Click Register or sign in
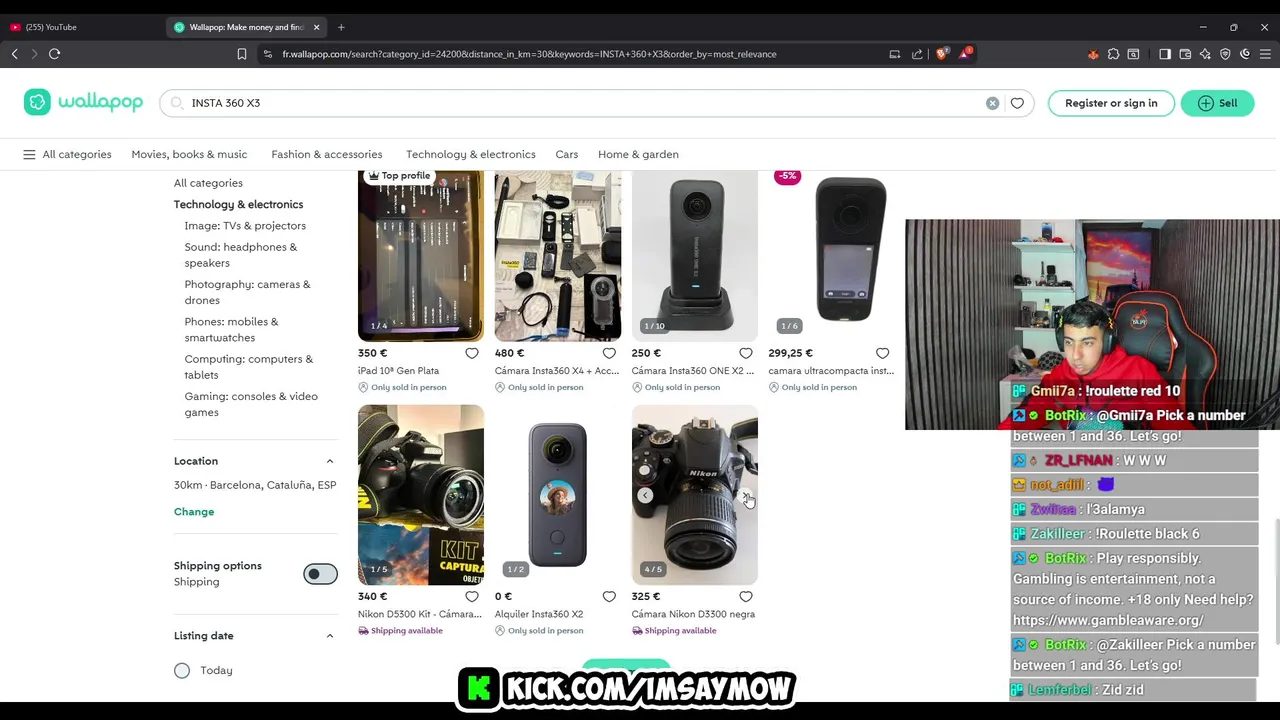This screenshot has width=1280, height=720. 1111,103
